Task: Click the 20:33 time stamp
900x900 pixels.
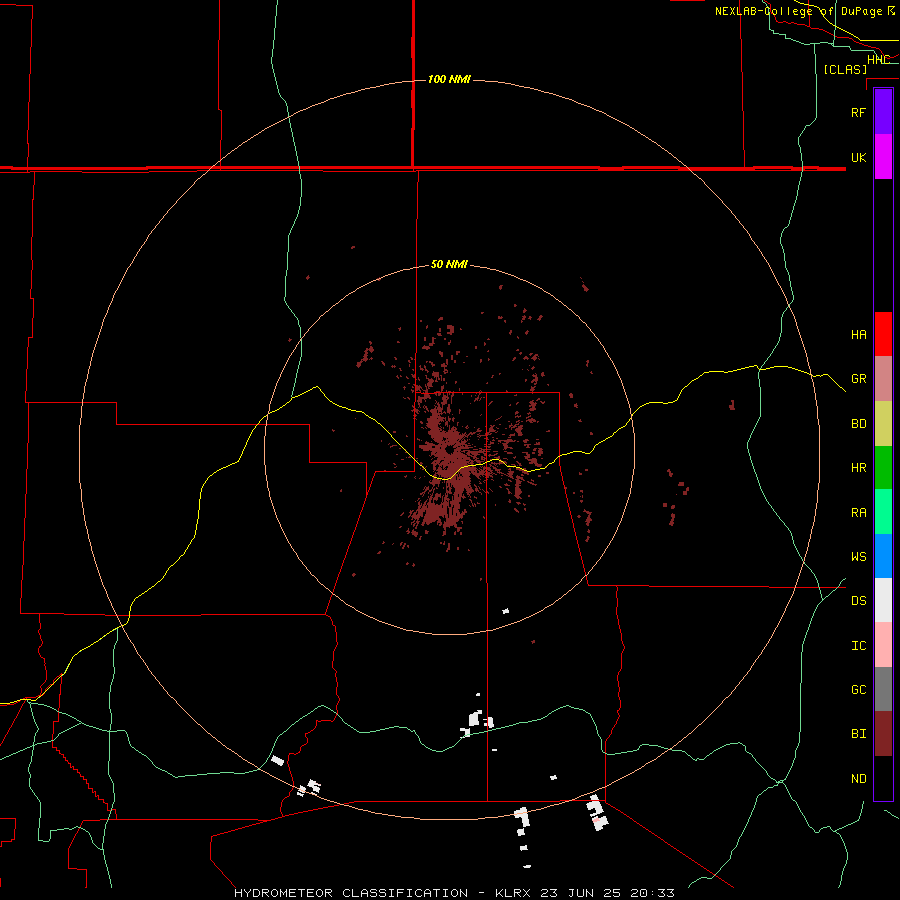Action: (x=652, y=893)
